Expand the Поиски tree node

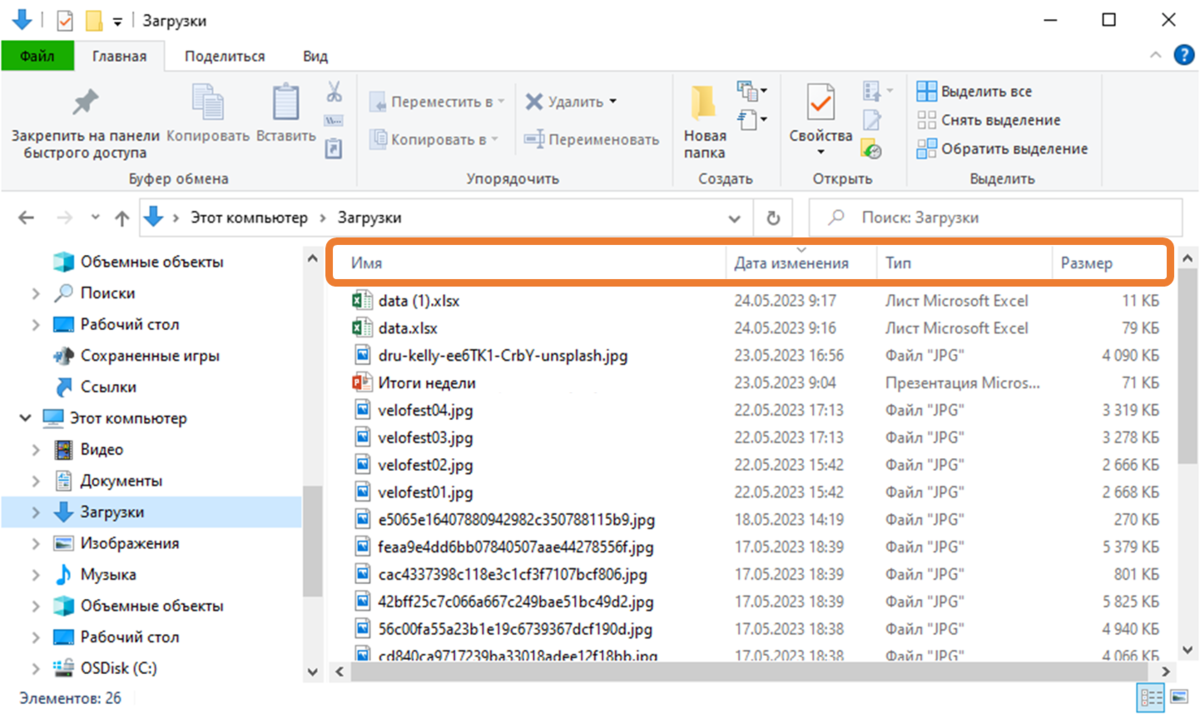tap(36, 294)
